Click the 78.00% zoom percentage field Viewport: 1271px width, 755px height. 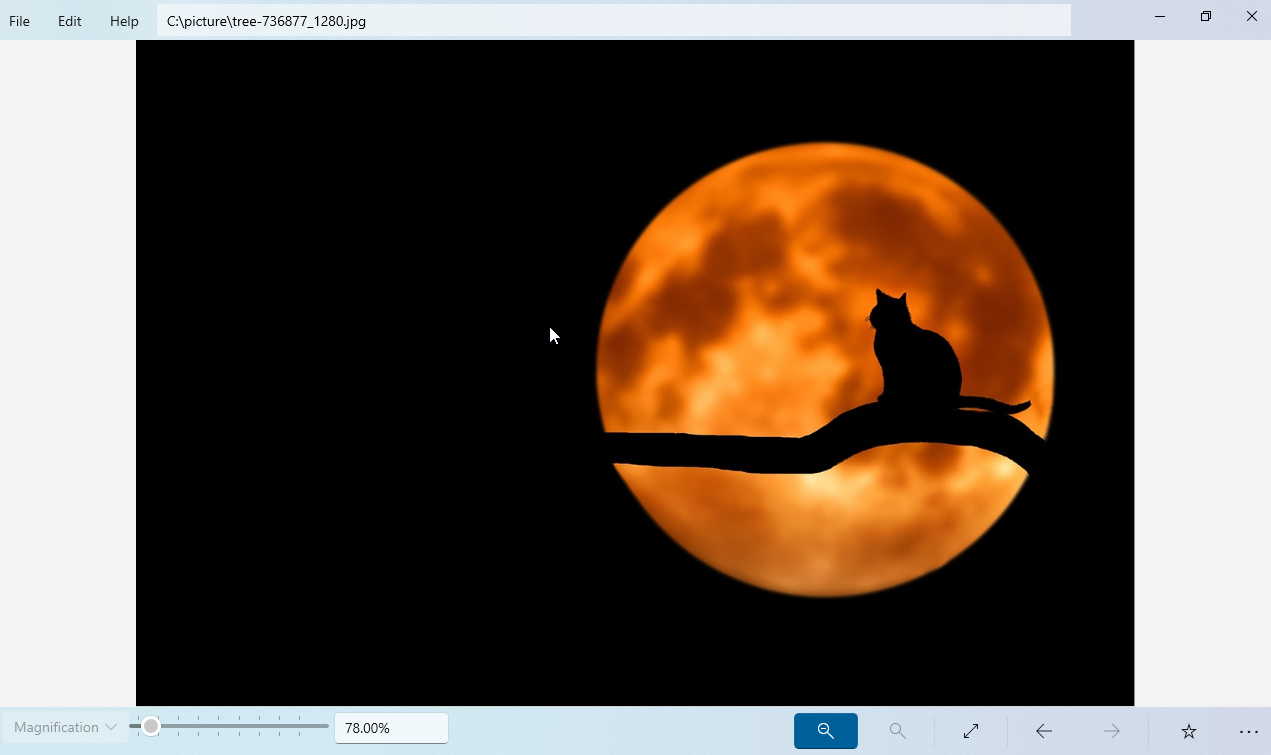[x=391, y=728]
